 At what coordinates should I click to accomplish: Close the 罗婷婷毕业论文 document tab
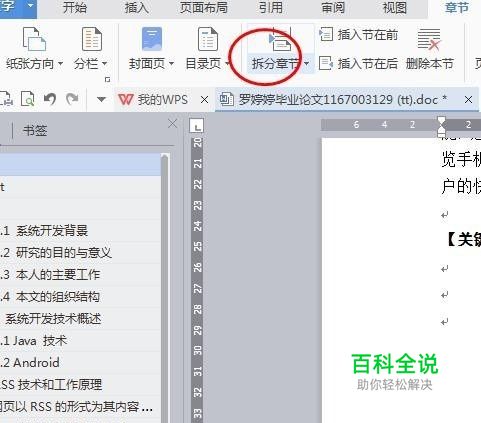tap(468, 100)
